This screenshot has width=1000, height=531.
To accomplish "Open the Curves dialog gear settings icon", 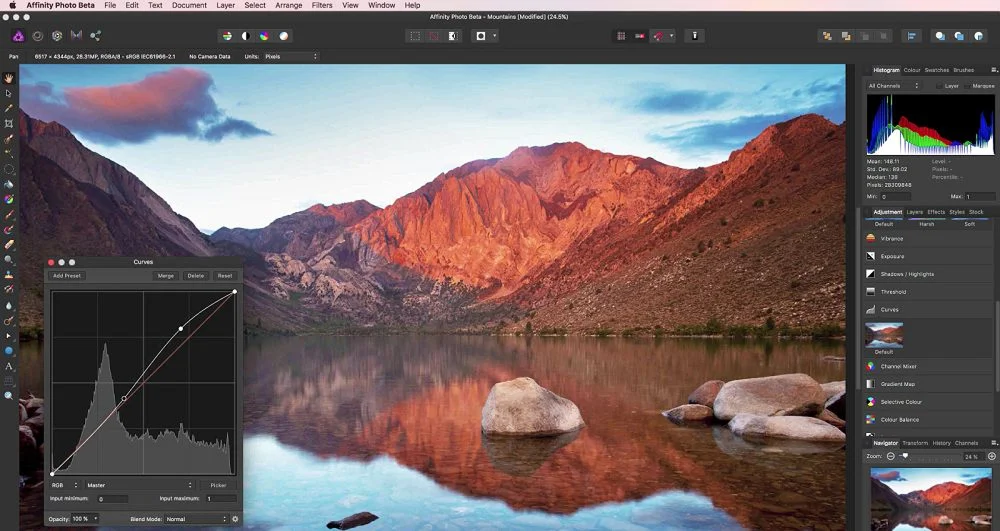I will 235,519.
